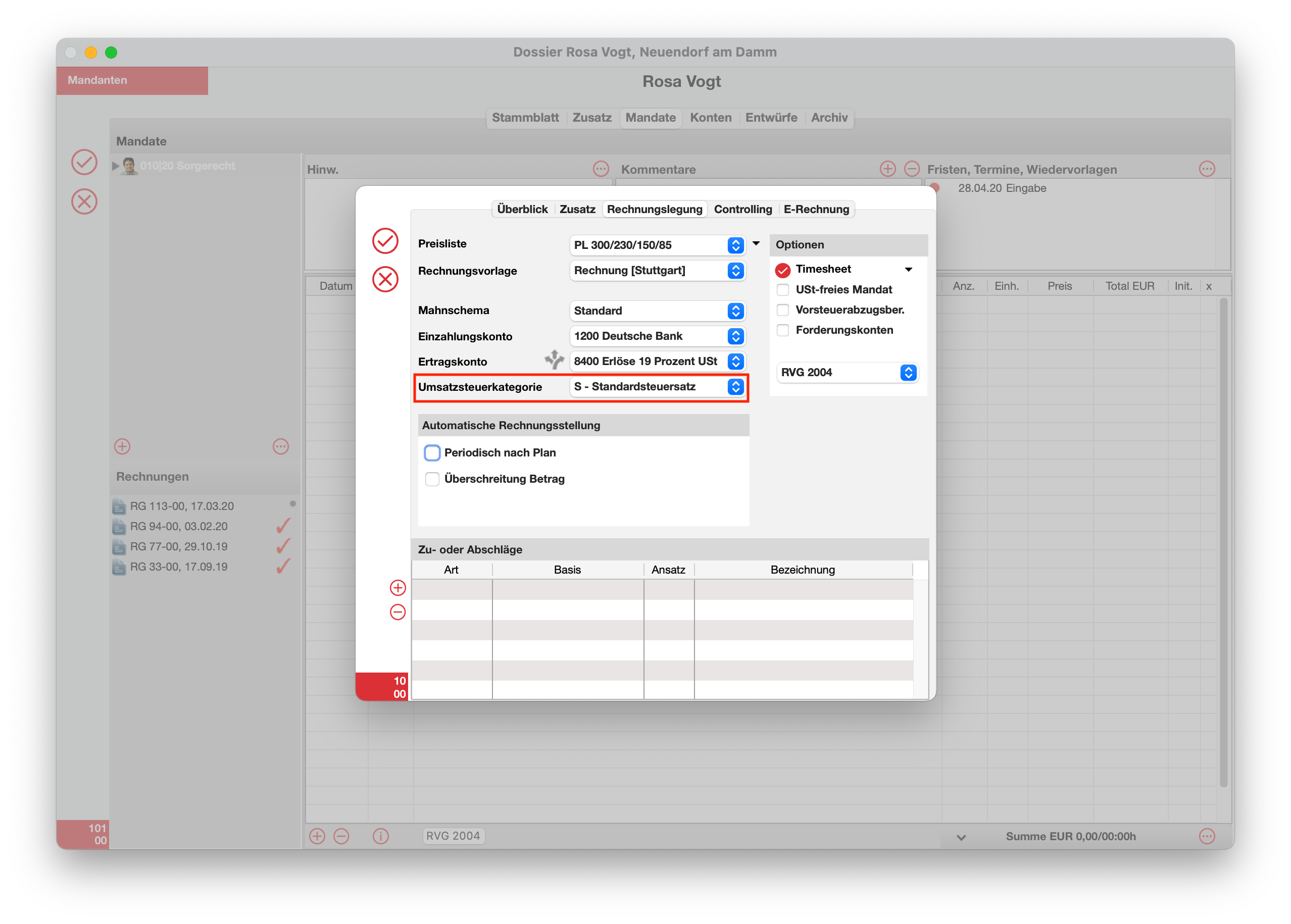Expand 010|20 Sorgerecht tree row
Viewport: 1291px width, 924px height.
116,166
